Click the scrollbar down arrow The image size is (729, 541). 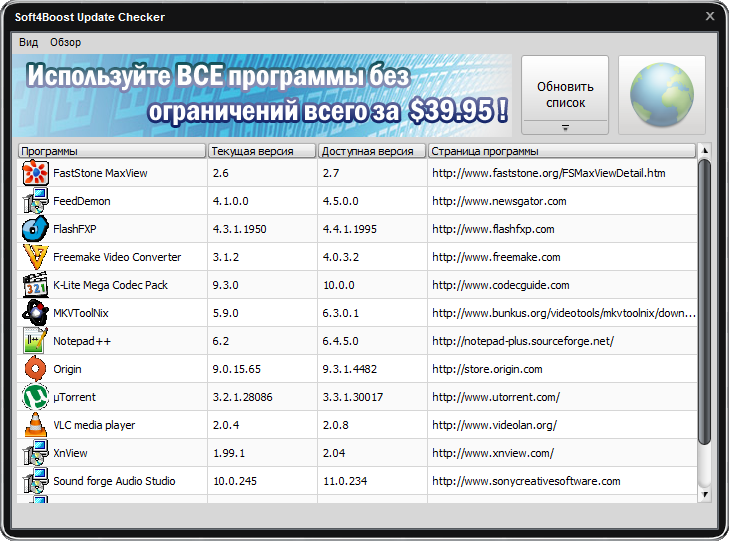(x=705, y=495)
